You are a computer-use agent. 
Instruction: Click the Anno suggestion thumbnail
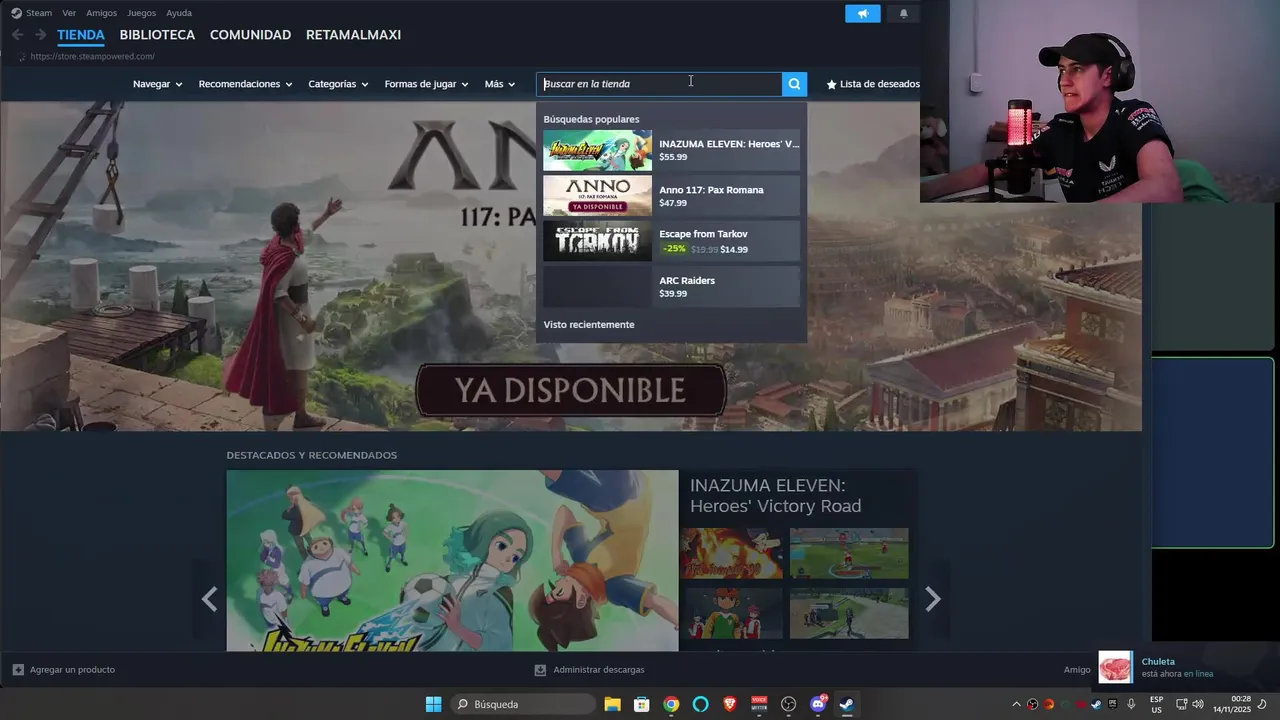tap(597, 196)
